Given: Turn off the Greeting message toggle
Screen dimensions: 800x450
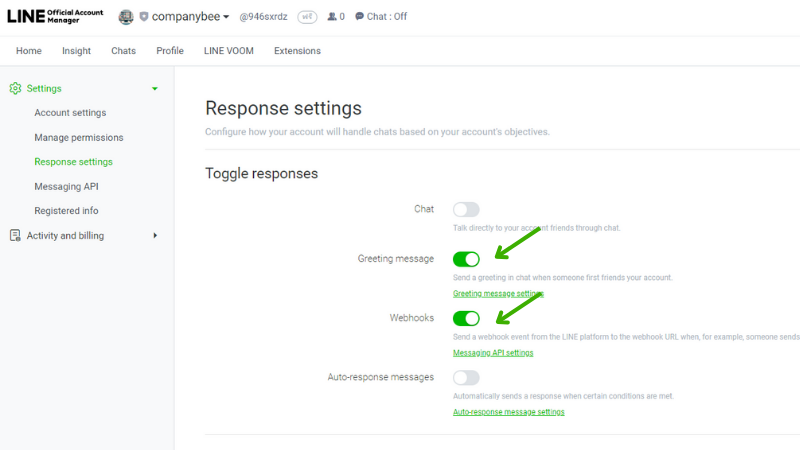Looking at the screenshot, I should pos(466,259).
